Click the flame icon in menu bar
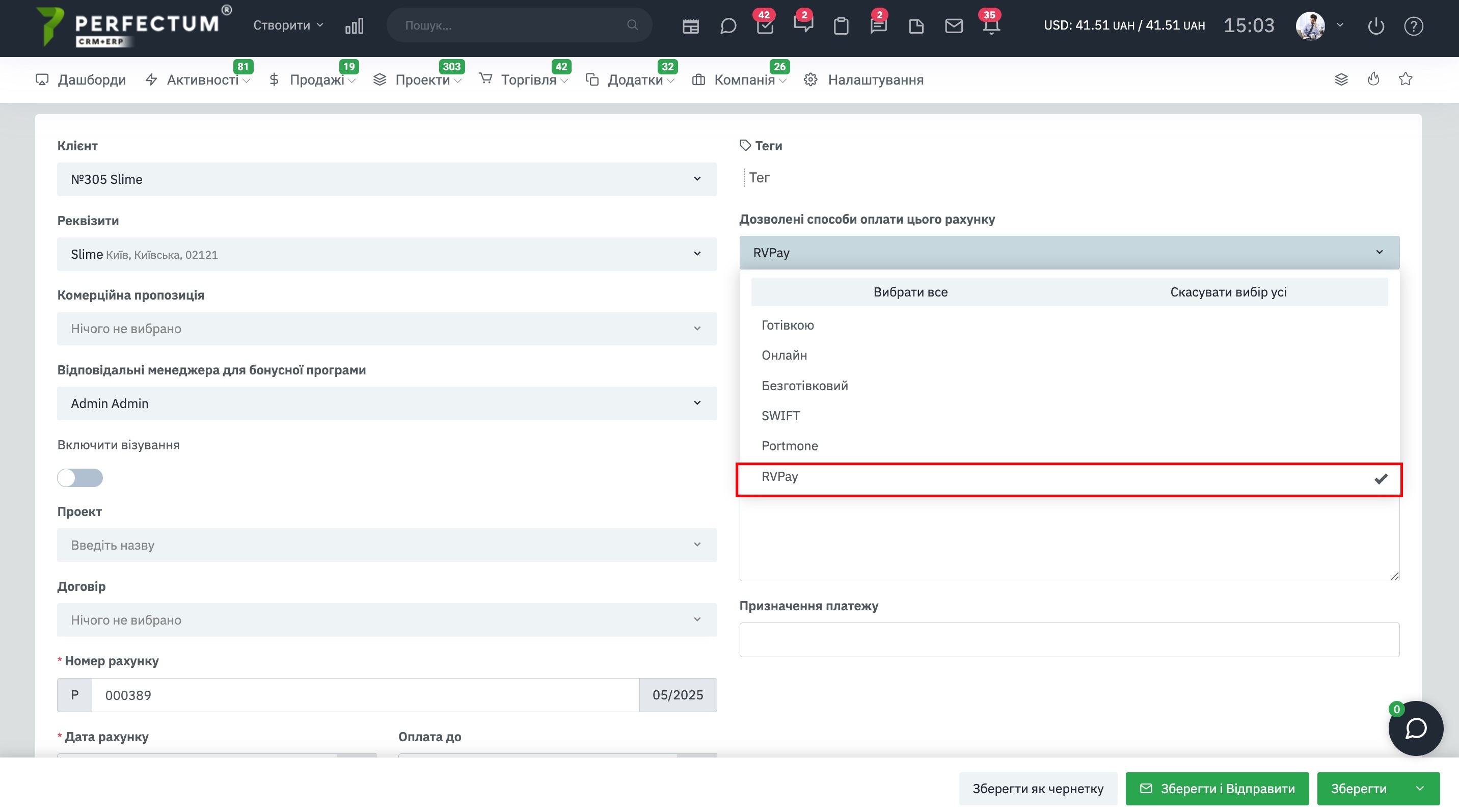Image resolution: width=1459 pixels, height=812 pixels. click(x=1373, y=79)
